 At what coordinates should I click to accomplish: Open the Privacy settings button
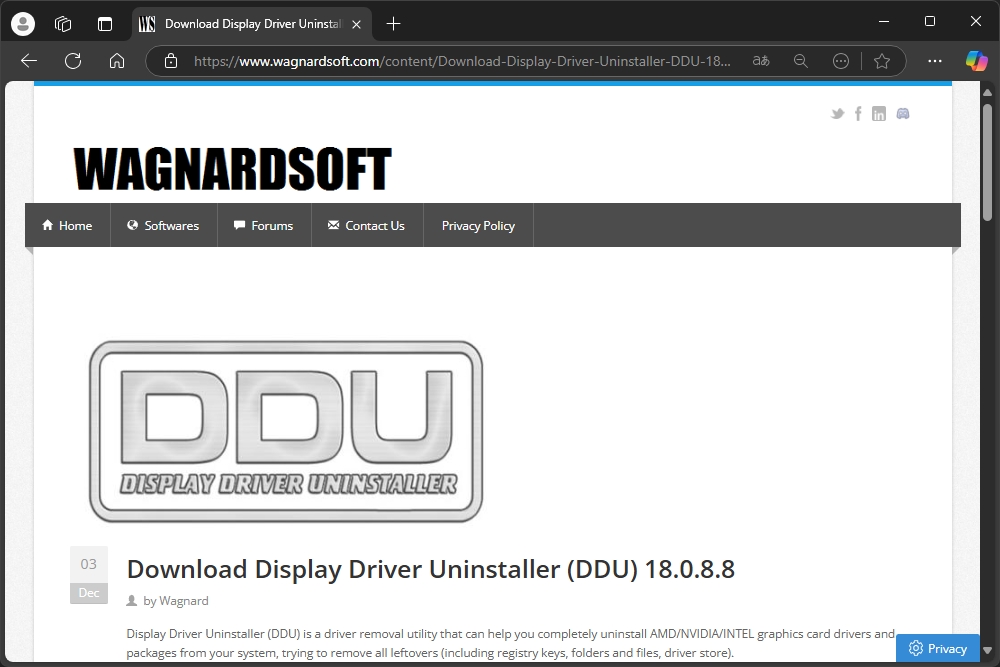[938, 649]
